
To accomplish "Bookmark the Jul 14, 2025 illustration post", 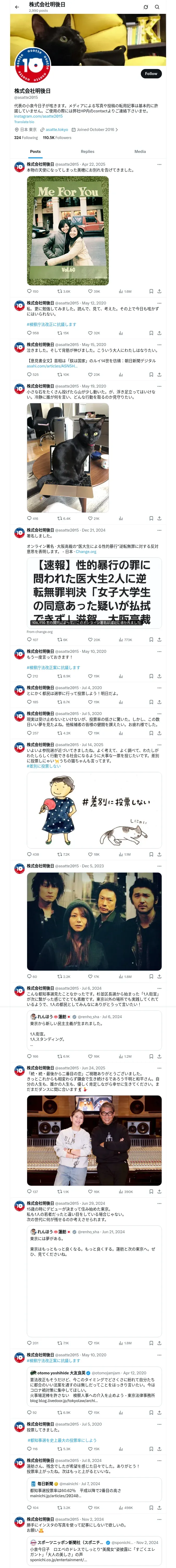I will click(151, 854).
